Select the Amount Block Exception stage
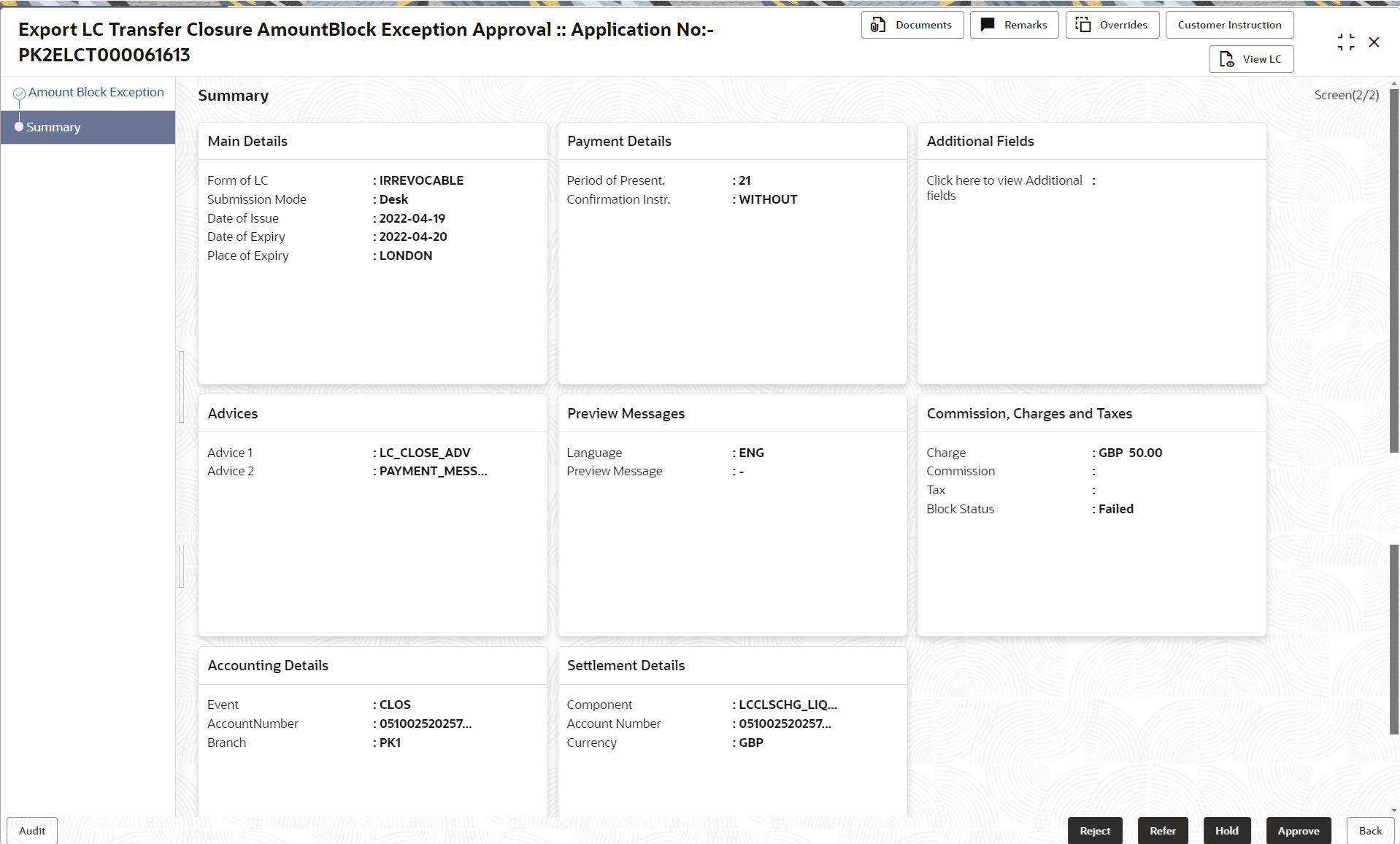Screen dimensions: 1400x844 [96, 92]
